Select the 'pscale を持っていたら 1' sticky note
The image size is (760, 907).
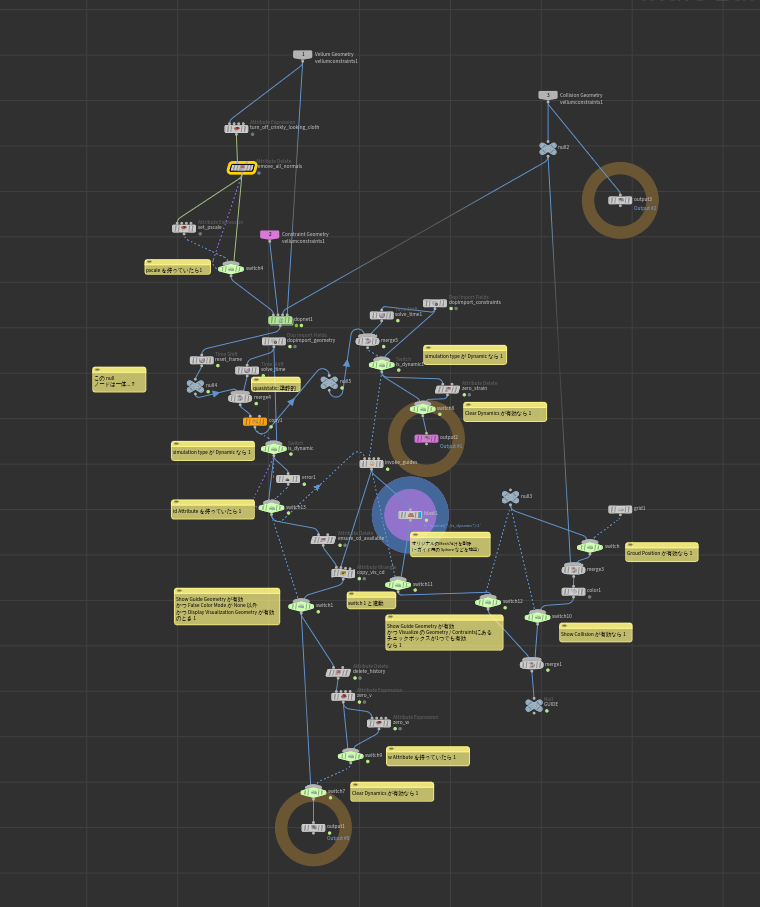coord(178,267)
